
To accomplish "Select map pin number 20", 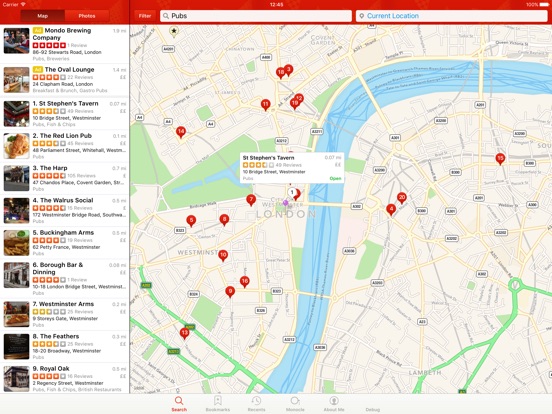I will click(402, 198).
